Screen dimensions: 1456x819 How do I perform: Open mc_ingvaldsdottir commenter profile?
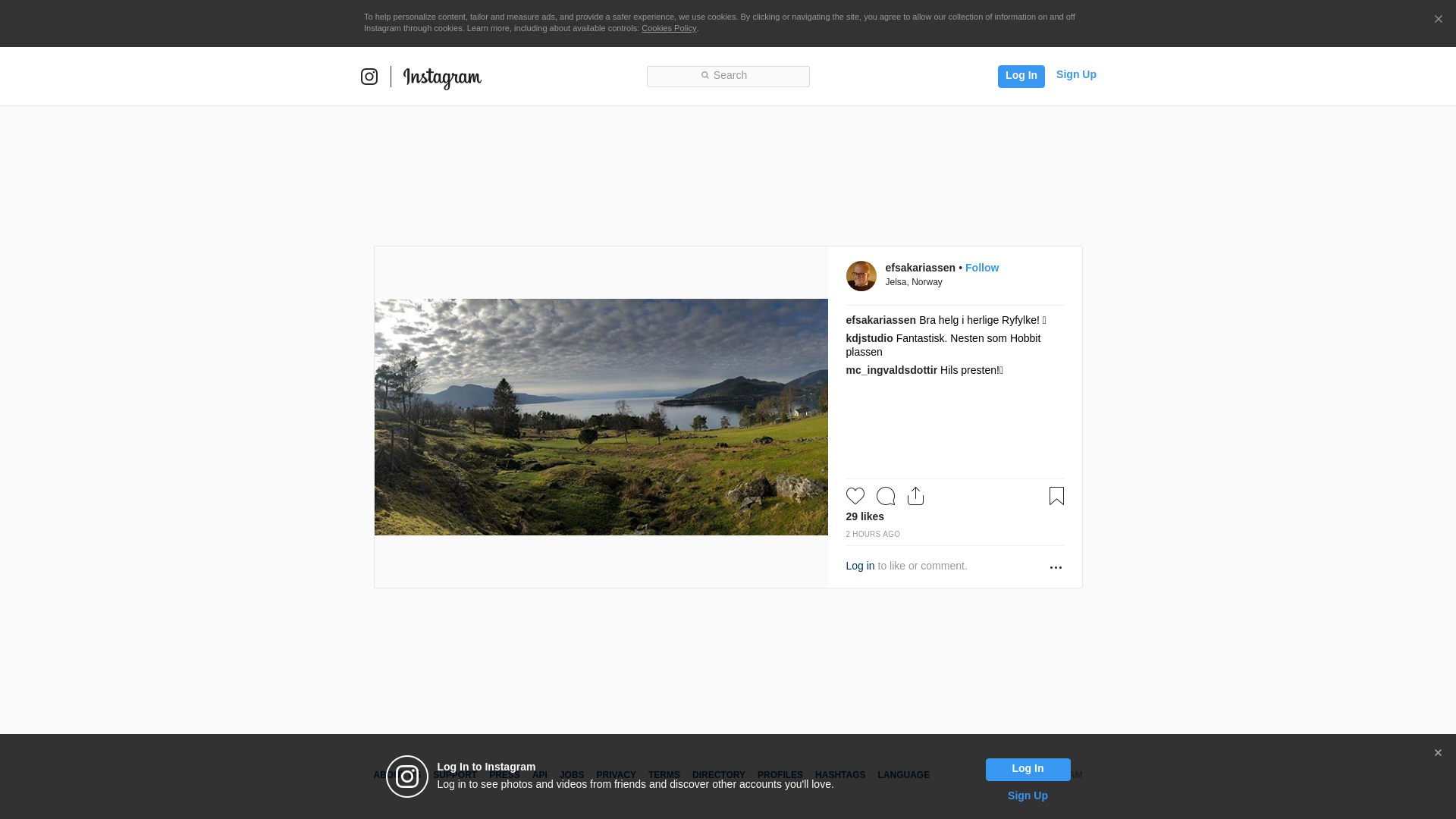point(891,370)
